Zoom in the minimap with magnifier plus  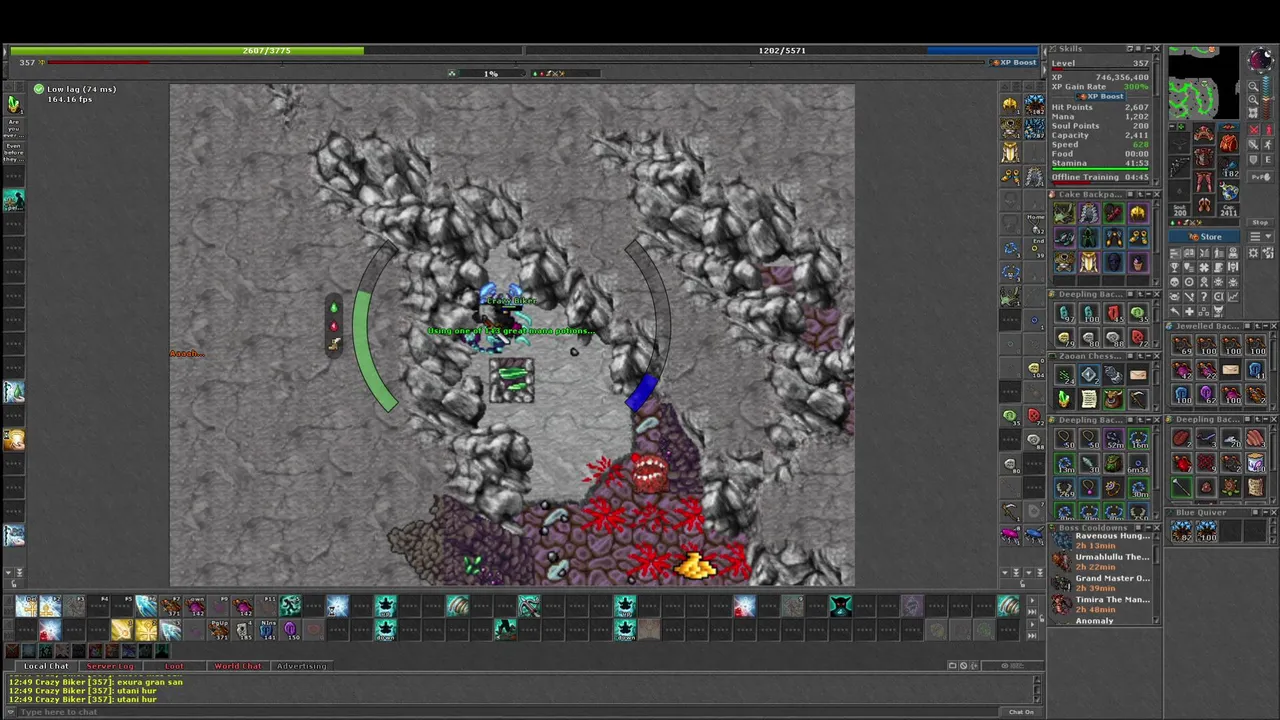pos(1253,100)
